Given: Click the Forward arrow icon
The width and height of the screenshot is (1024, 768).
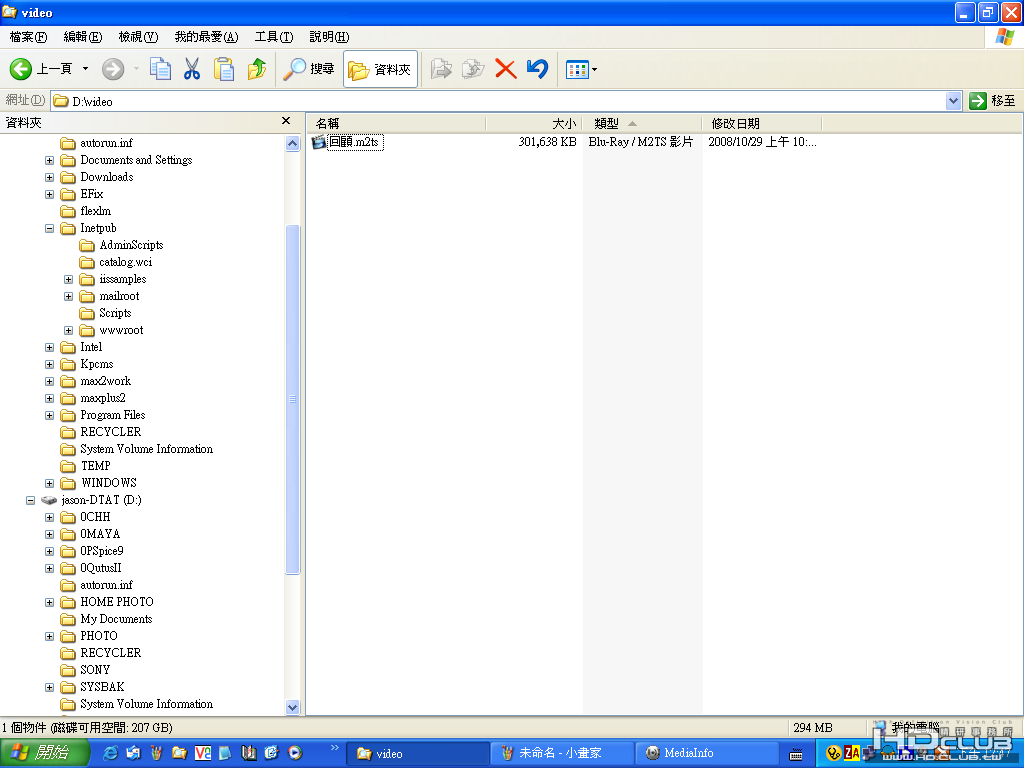Looking at the screenshot, I should (113, 69).
